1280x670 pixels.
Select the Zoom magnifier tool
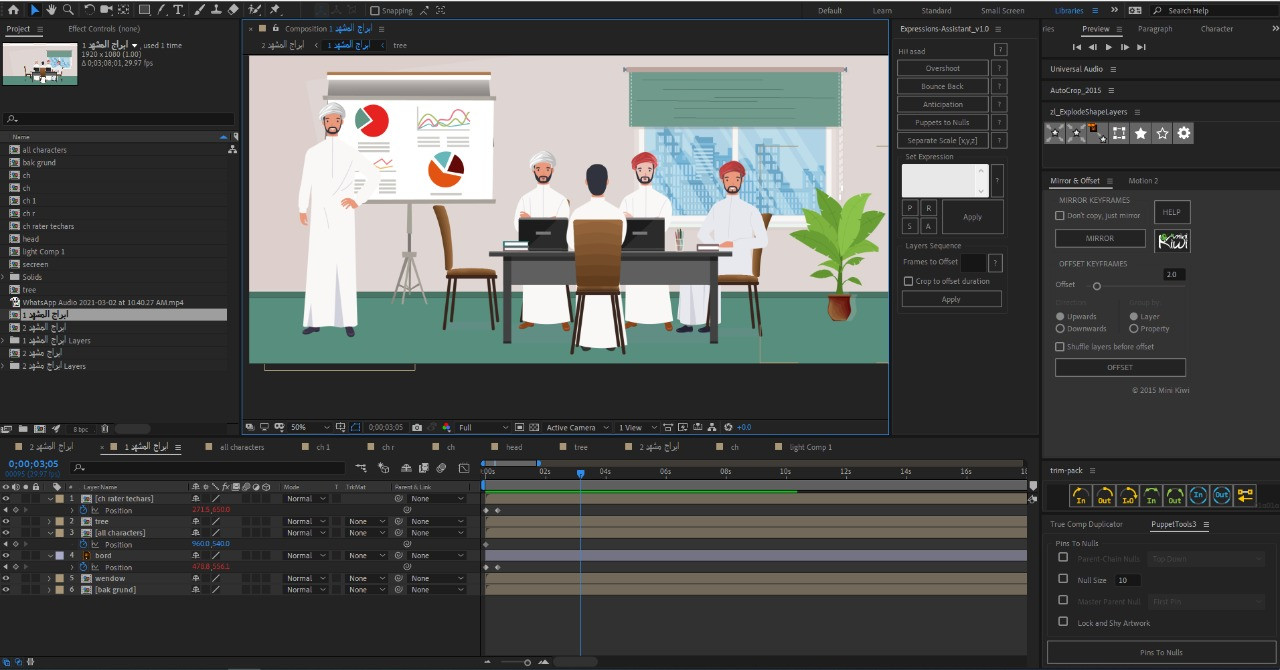point(68,10)
